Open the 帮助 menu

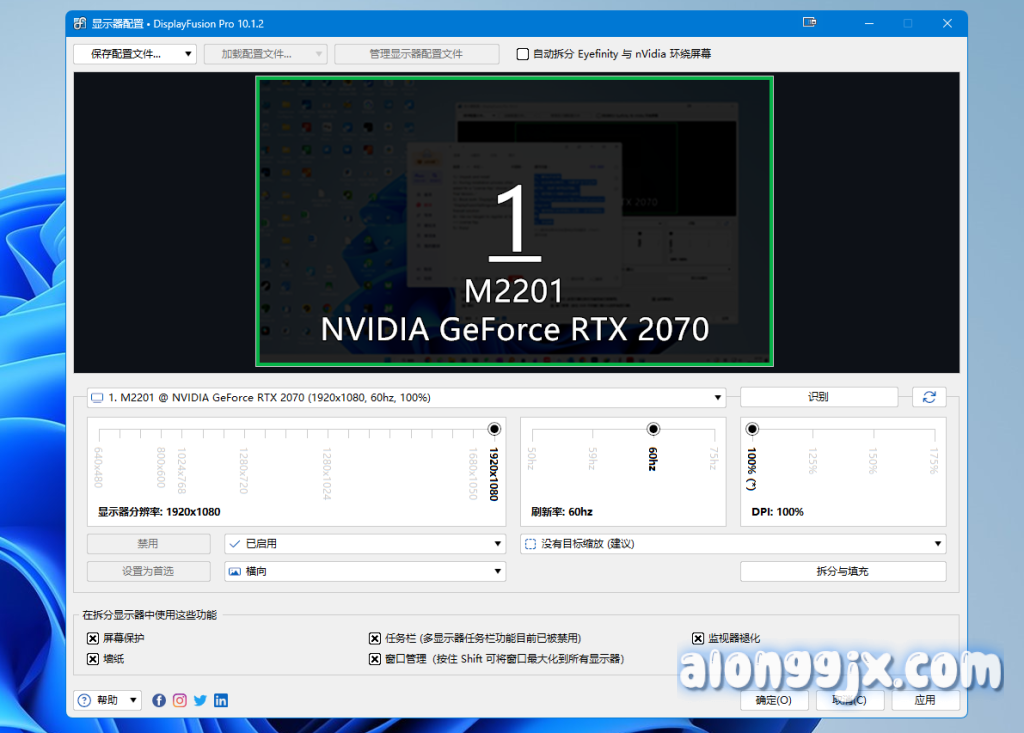[x=107, y=700]
